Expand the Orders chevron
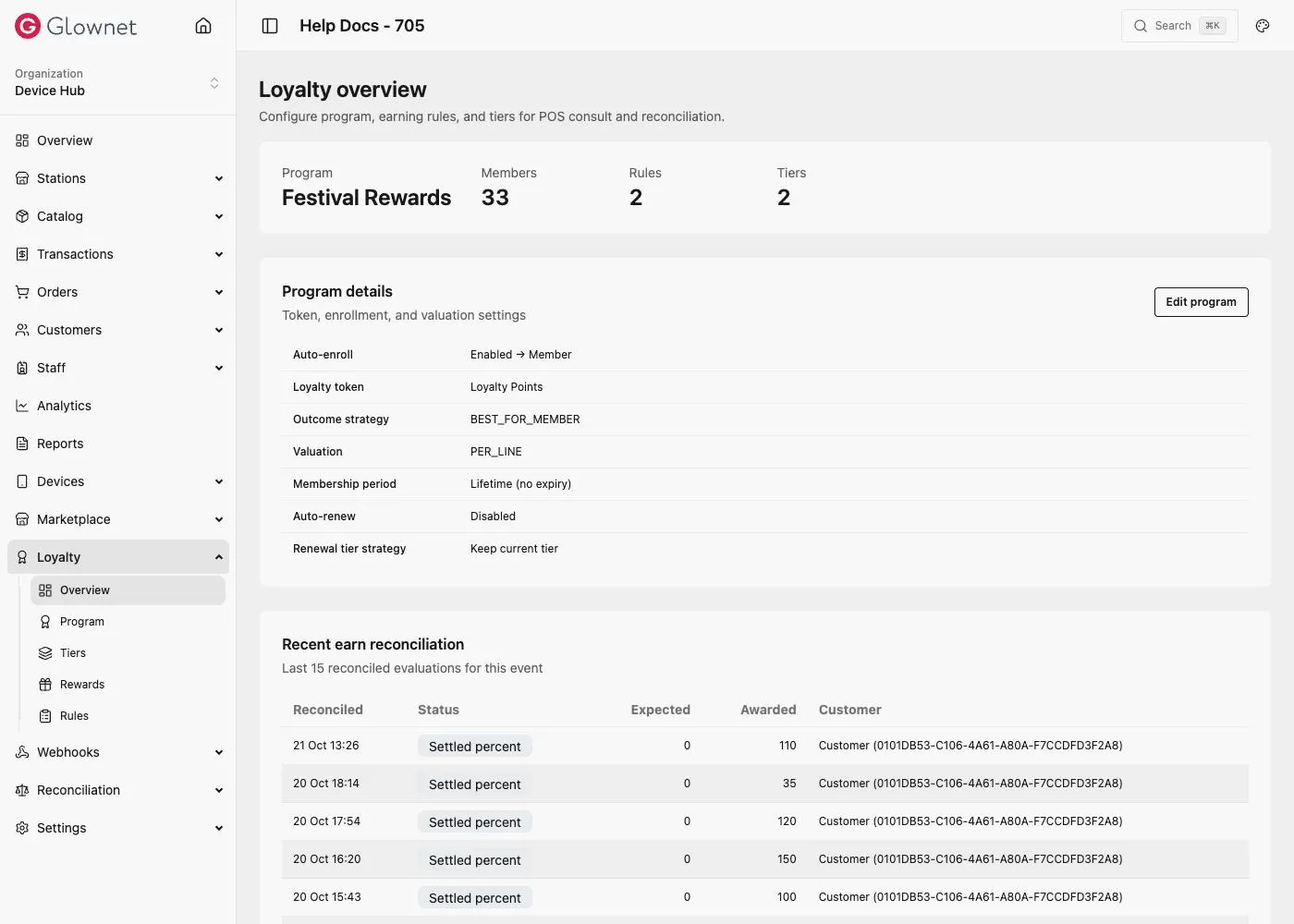Image resolution: width=1294 pixels, height=924 pixels. pos(219,292)
